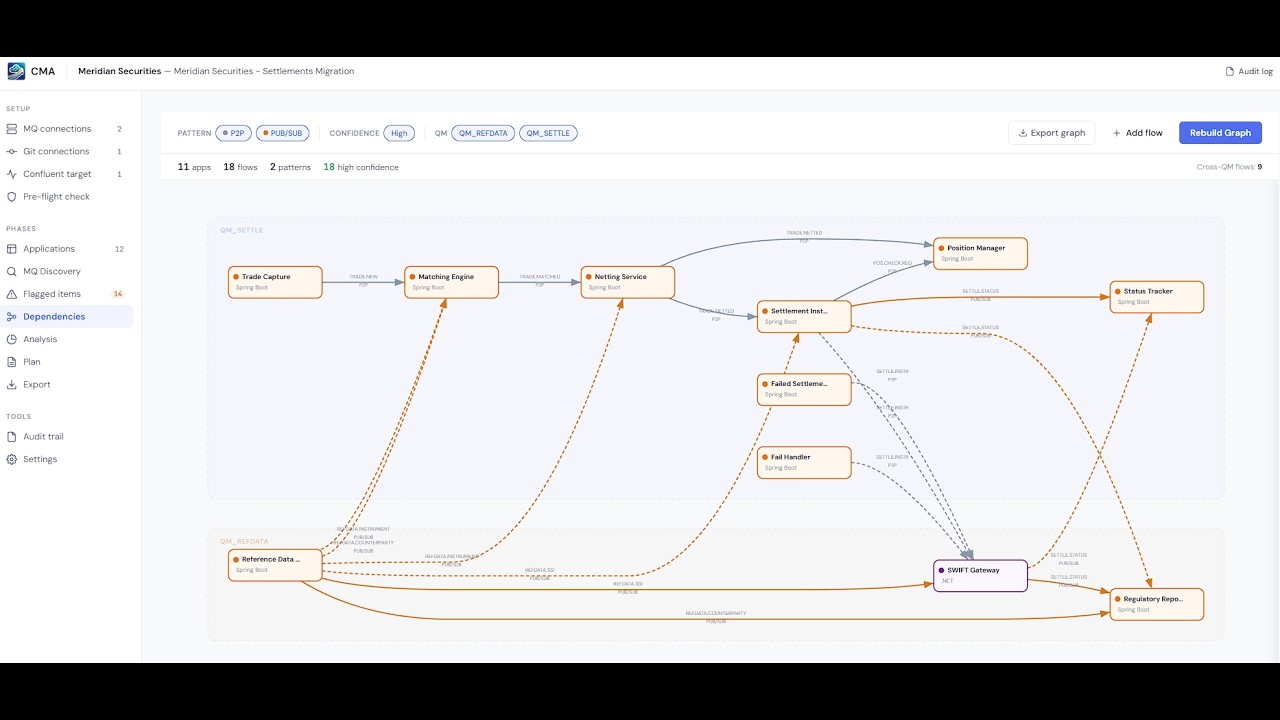Click the '11 apps' statistic
This screenshot has width=1280, height=720.
pyautogui.click(x=194, y=167)
